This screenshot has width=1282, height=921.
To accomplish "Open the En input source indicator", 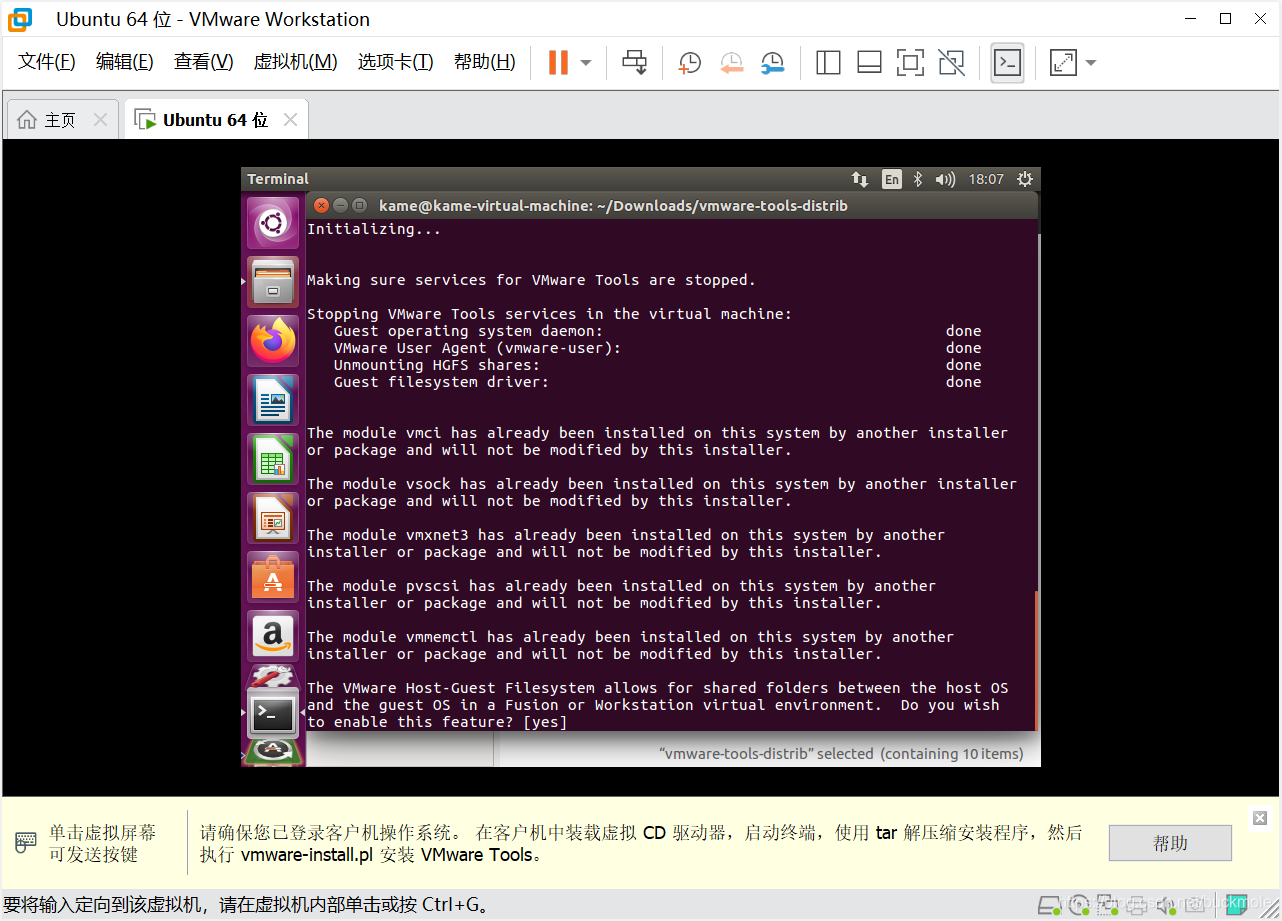I will pos(892,179).
